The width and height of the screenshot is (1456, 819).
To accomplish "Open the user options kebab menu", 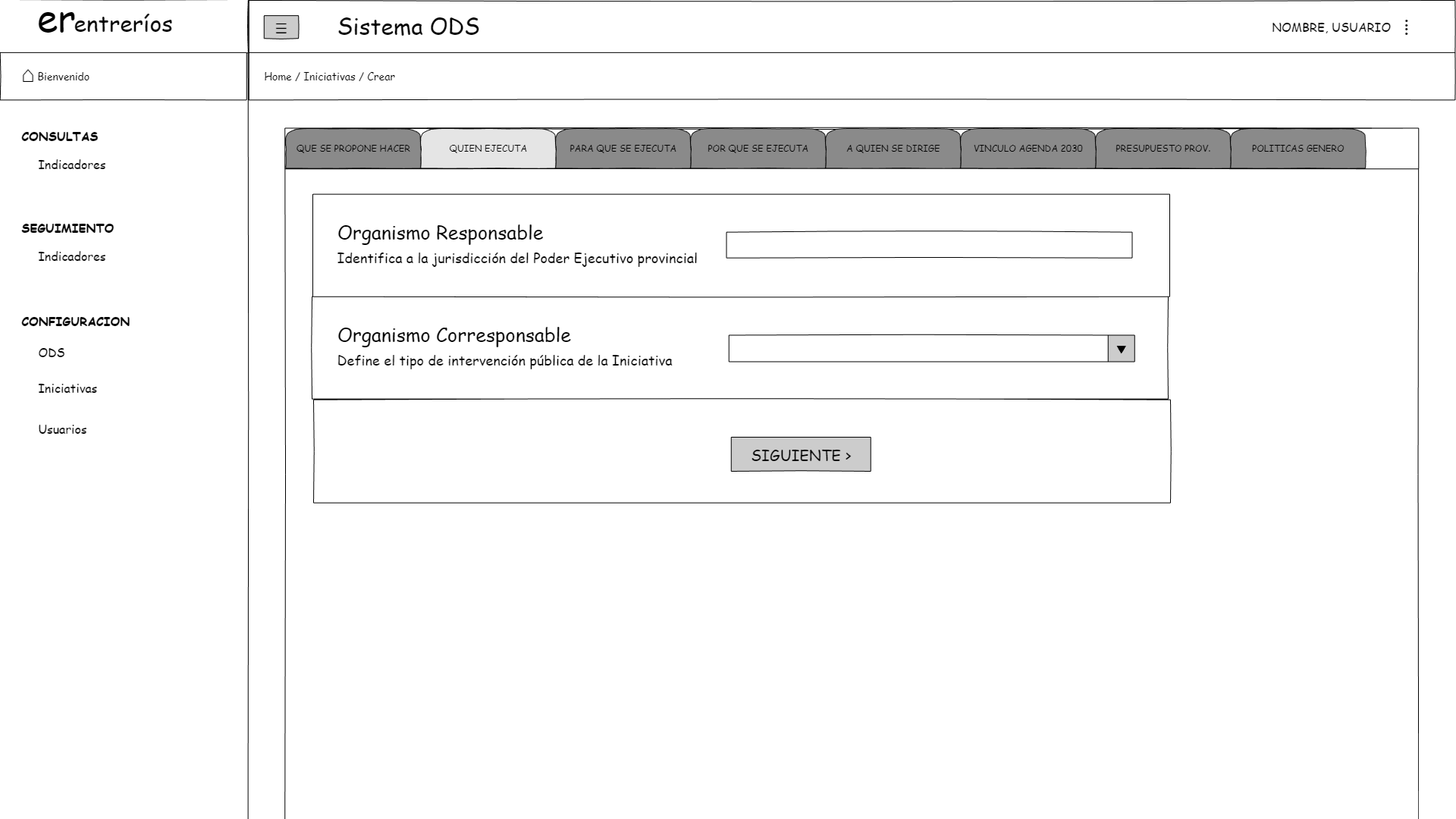I will click(x=1406, y=27).
